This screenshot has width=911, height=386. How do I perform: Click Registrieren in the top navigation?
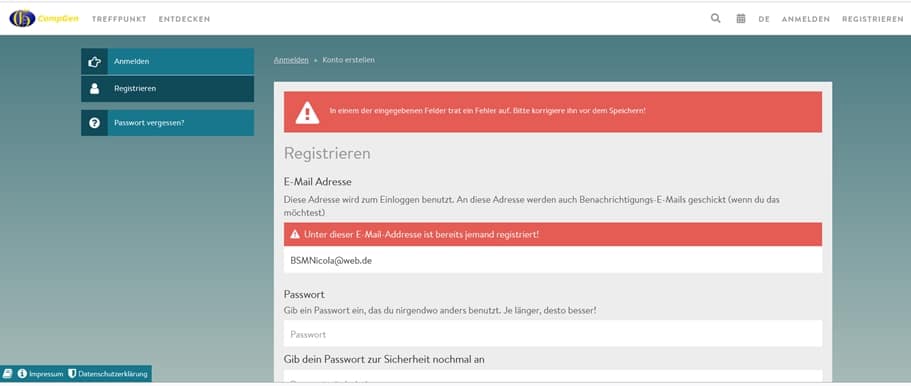point(873,19)
